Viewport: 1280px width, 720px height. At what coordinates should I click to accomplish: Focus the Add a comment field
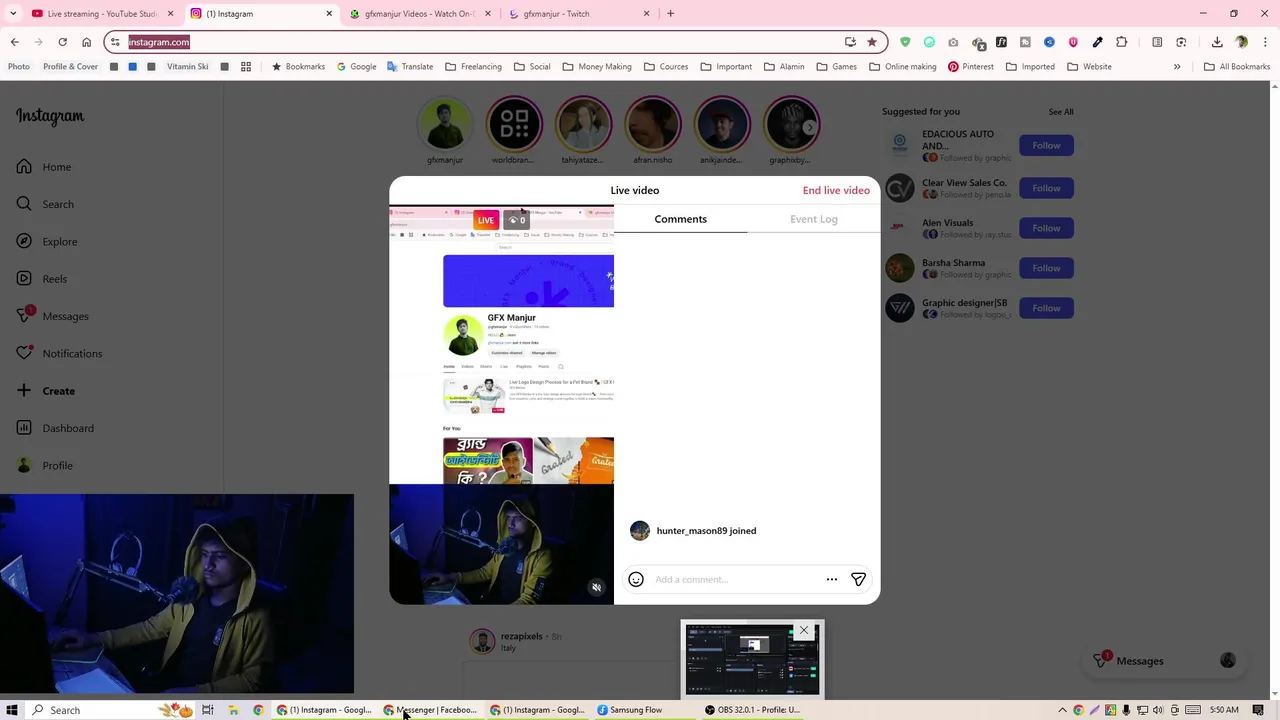tap(735, 579)
